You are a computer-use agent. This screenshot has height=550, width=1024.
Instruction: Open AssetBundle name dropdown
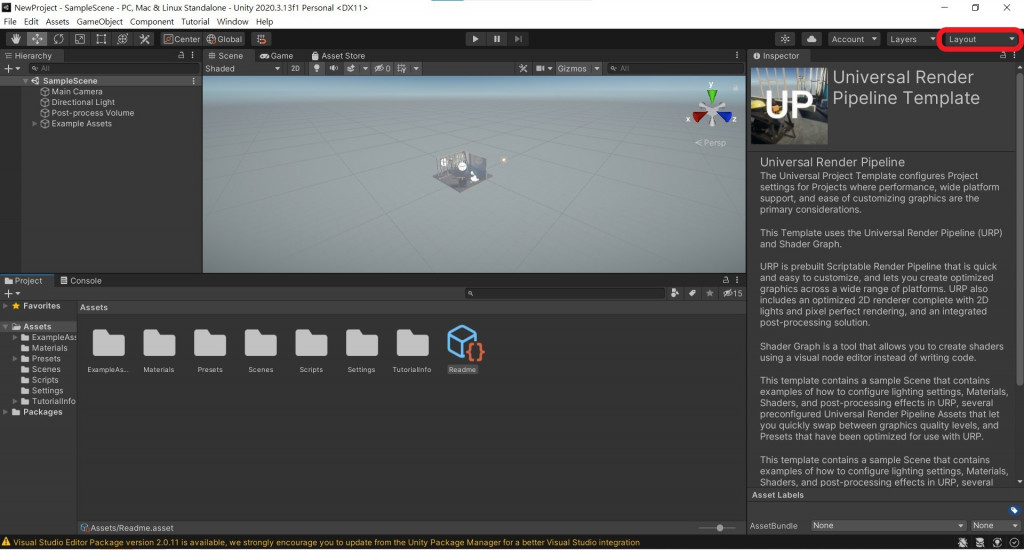pyautogui.click(x=888, y=526)
